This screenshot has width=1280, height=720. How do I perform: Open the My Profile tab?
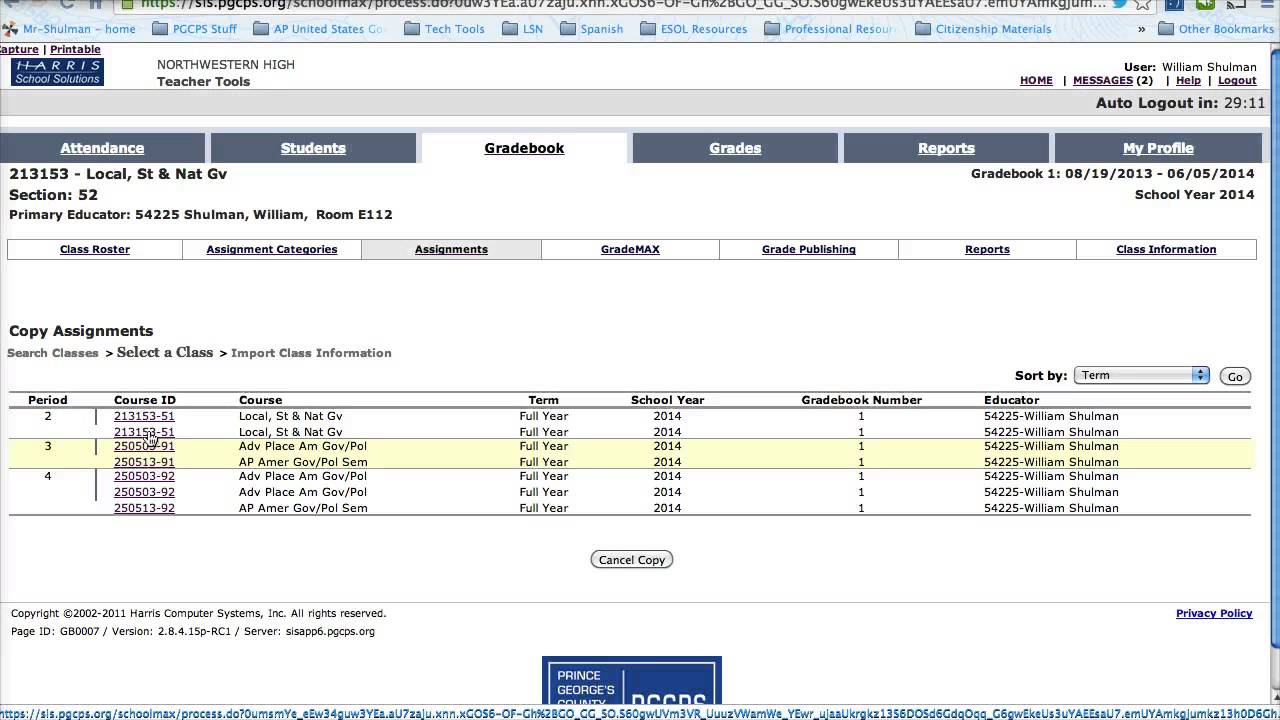(1158, 148)
